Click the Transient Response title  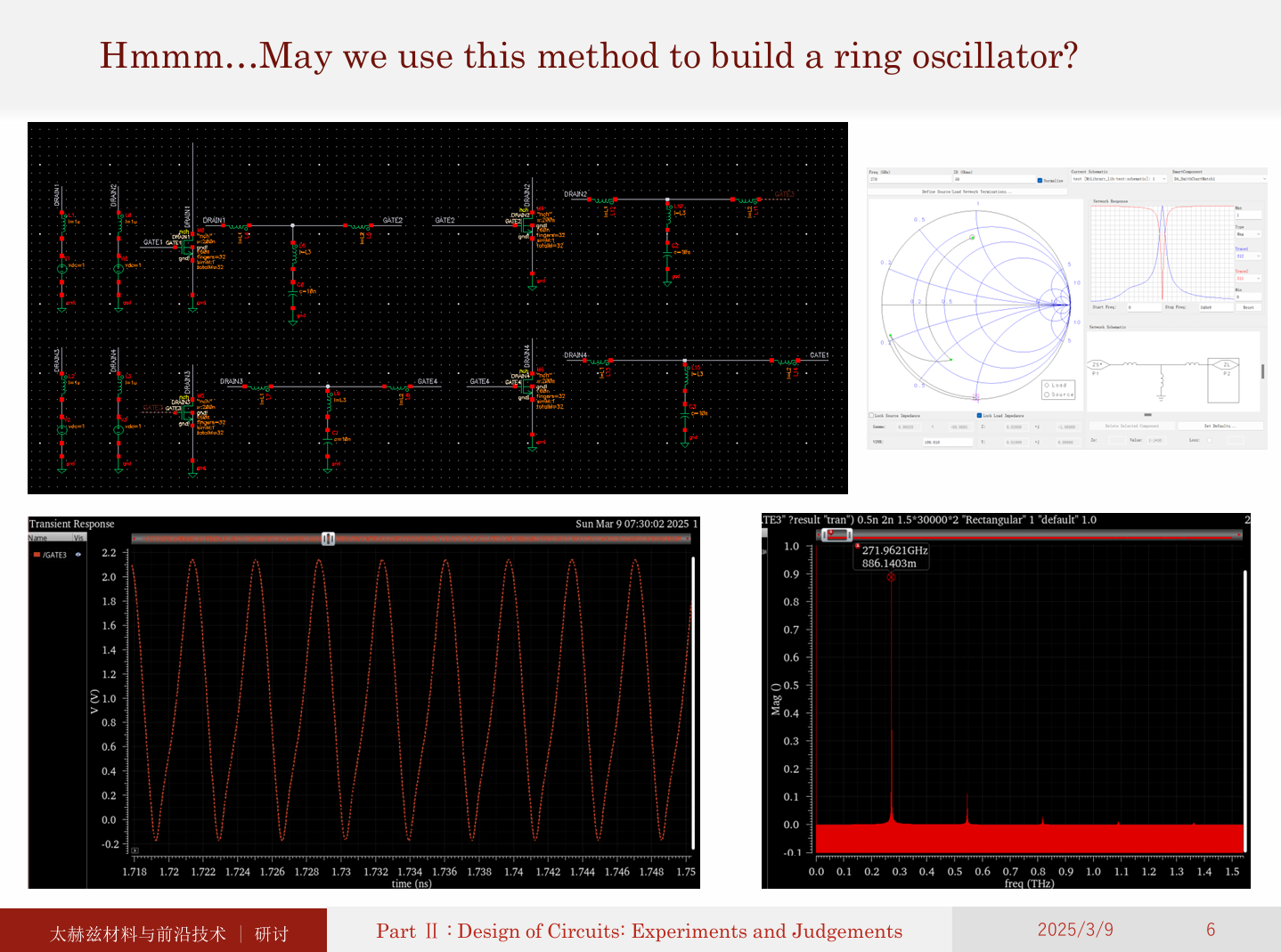point(72,524)
